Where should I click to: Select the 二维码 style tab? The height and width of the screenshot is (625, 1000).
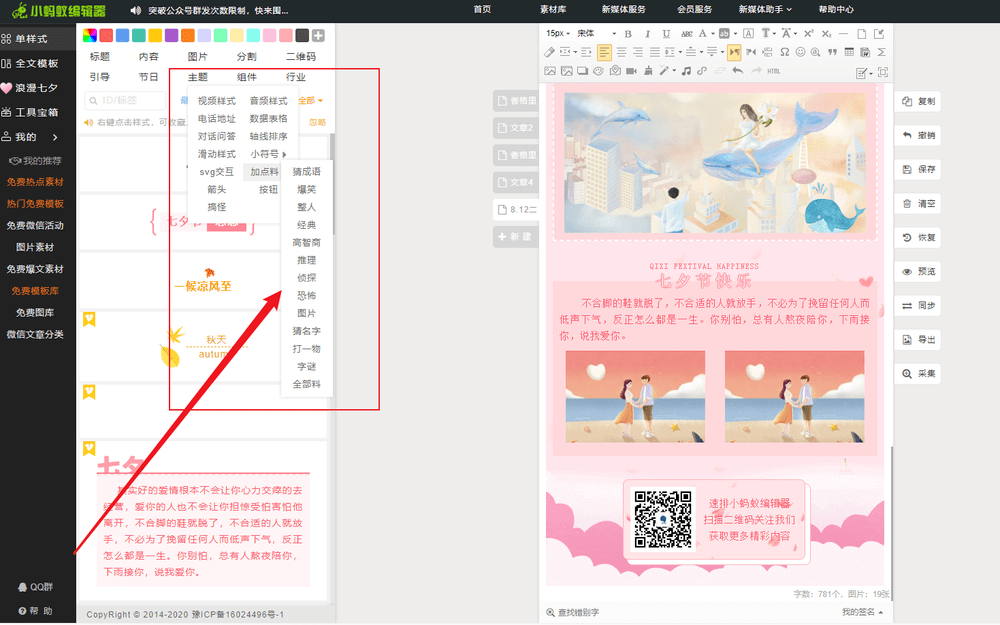[300, 57]
